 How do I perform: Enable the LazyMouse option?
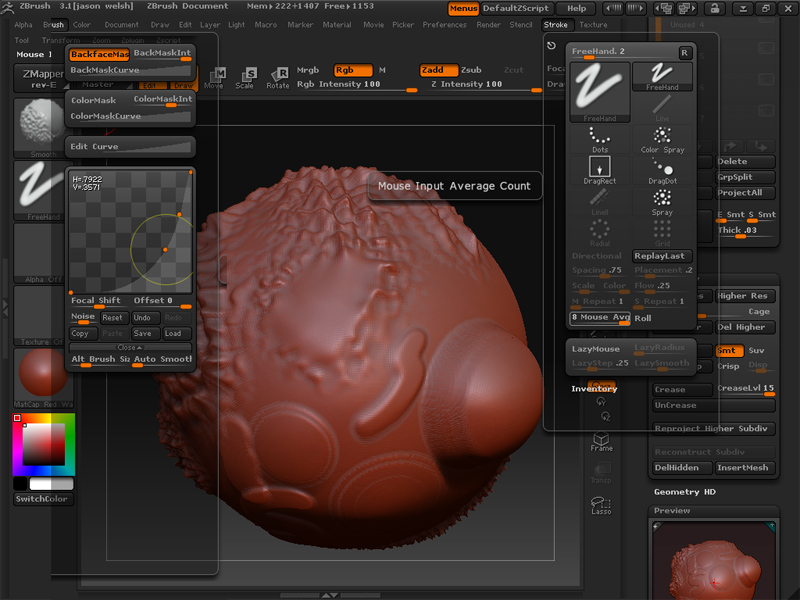pos(596,349)
